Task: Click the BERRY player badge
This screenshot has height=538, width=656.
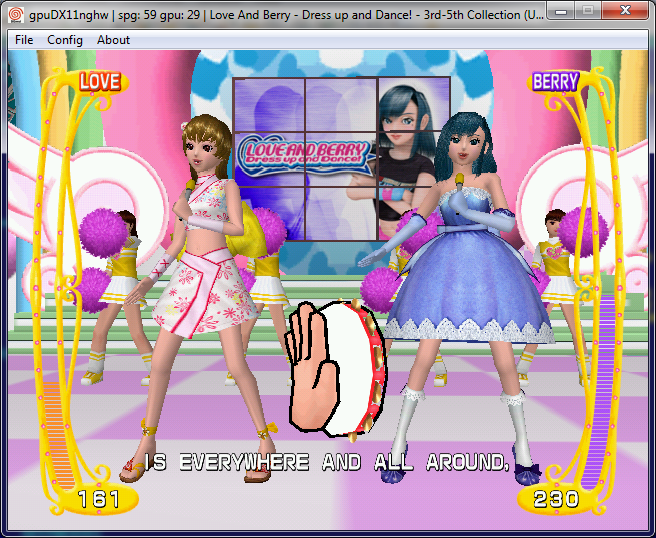Action: pos(555,82)
